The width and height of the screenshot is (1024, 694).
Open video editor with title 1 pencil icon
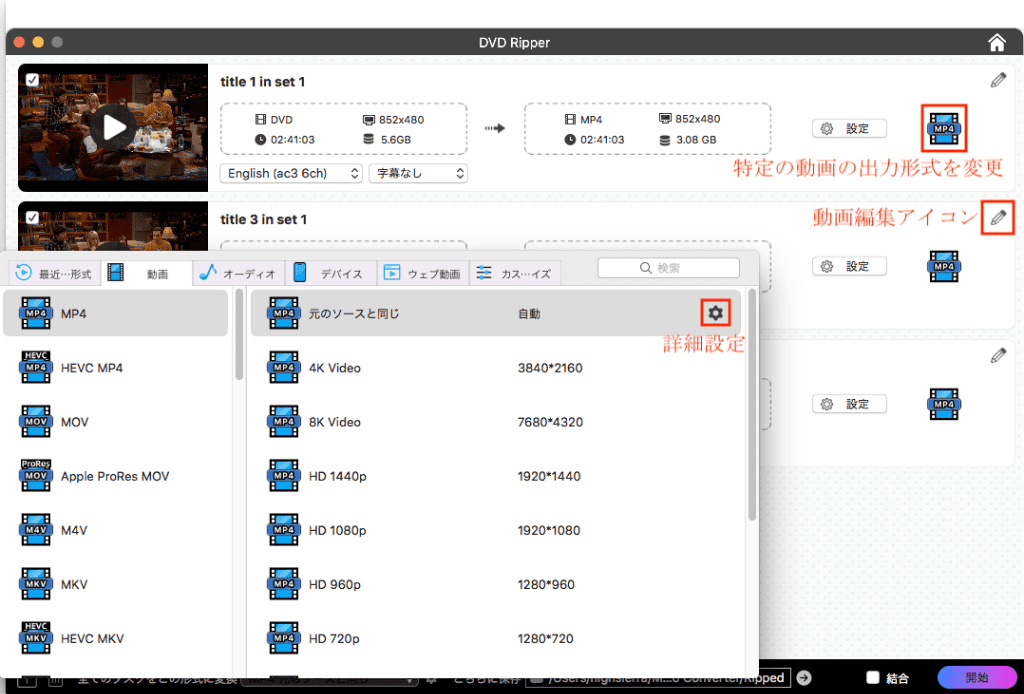coord(997,80)
